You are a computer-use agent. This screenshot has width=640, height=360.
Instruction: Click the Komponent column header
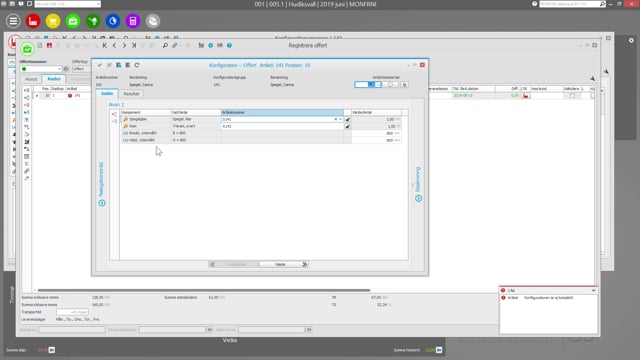146,112
